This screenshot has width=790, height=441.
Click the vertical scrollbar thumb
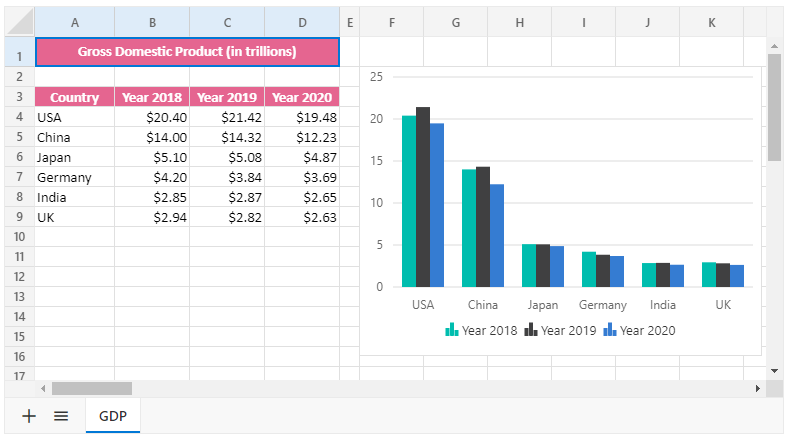[774, 107]
